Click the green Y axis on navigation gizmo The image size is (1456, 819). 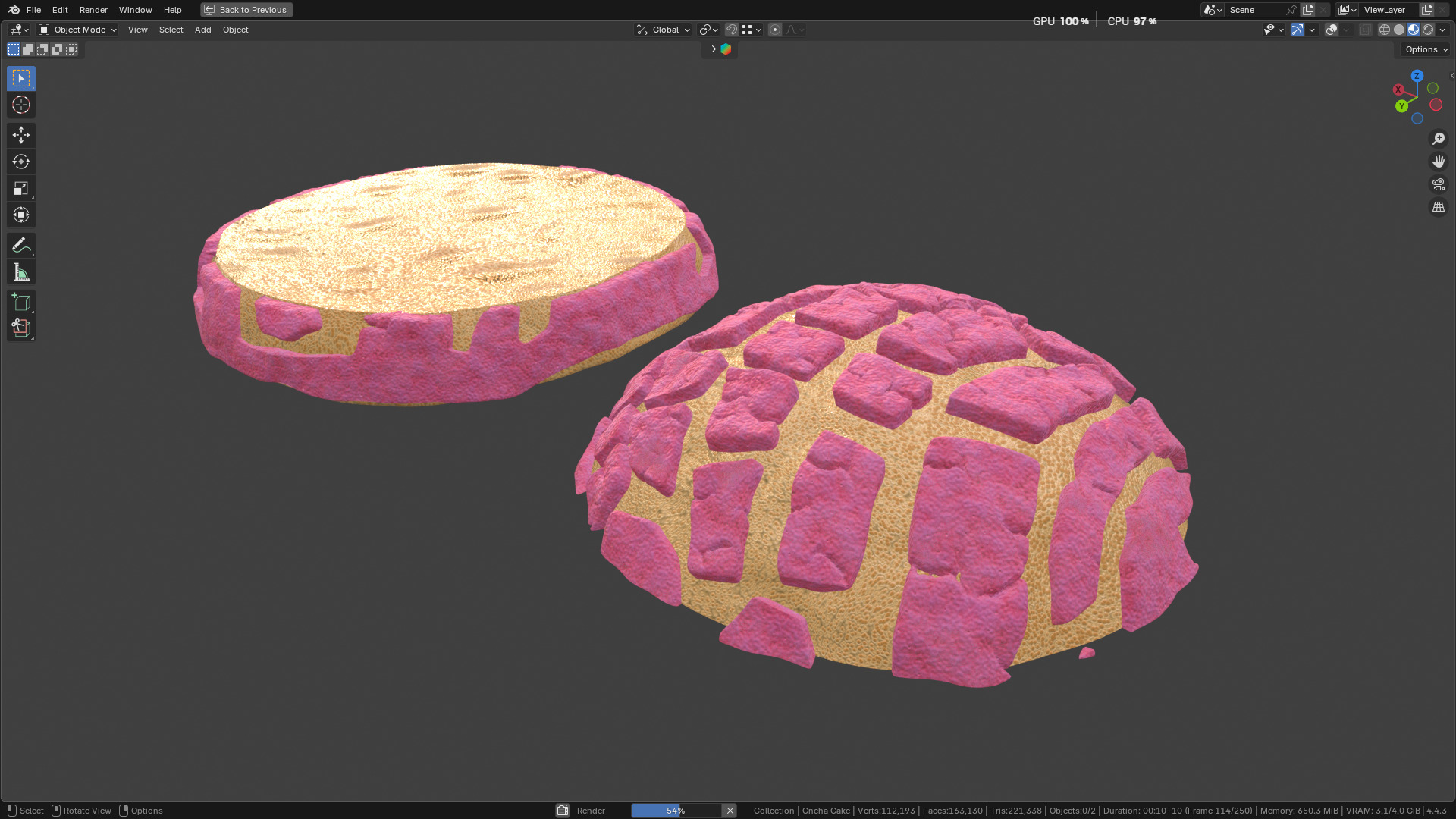1402,106
